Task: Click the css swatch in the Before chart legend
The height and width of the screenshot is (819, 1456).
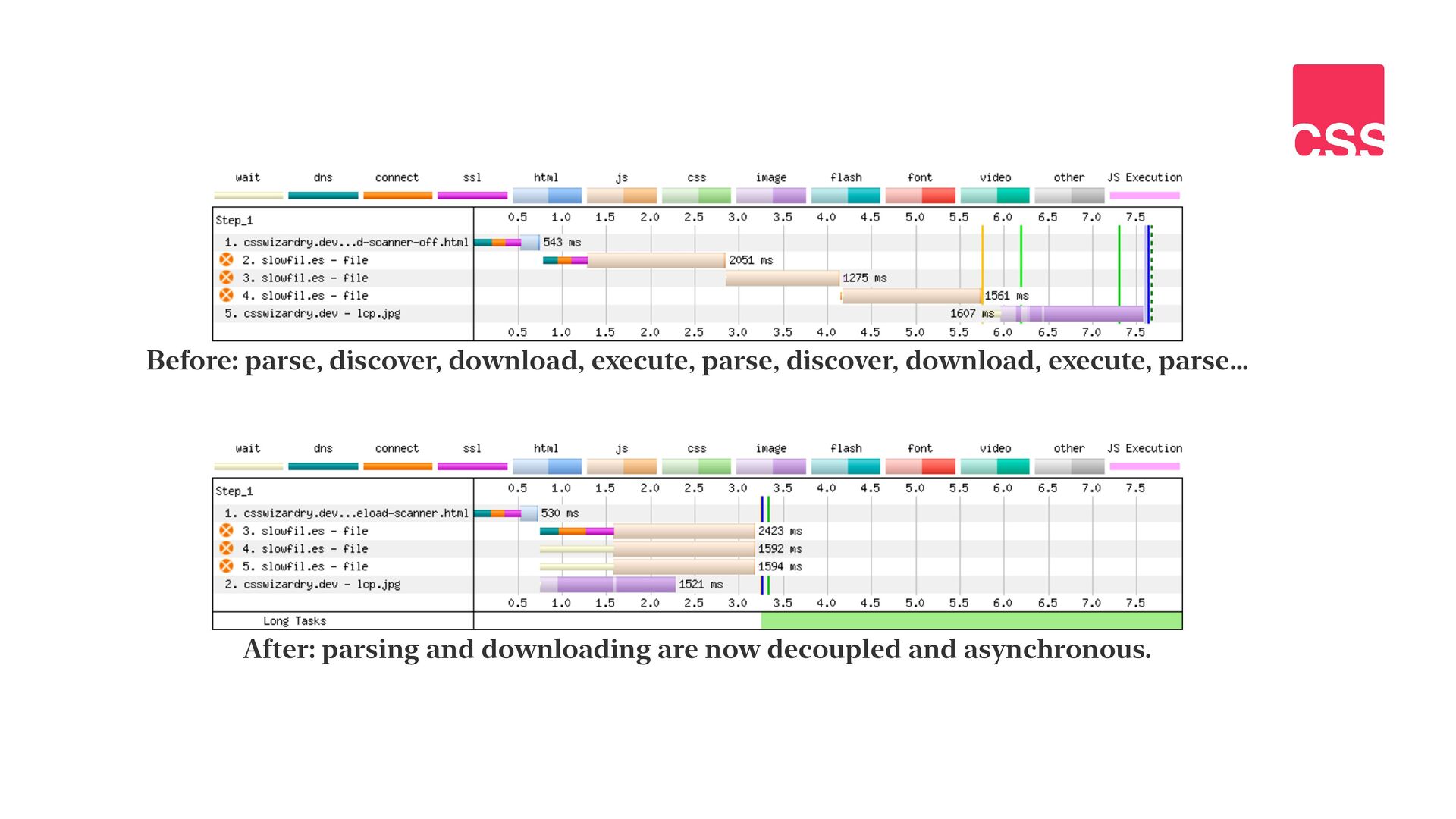Action: 696,196
